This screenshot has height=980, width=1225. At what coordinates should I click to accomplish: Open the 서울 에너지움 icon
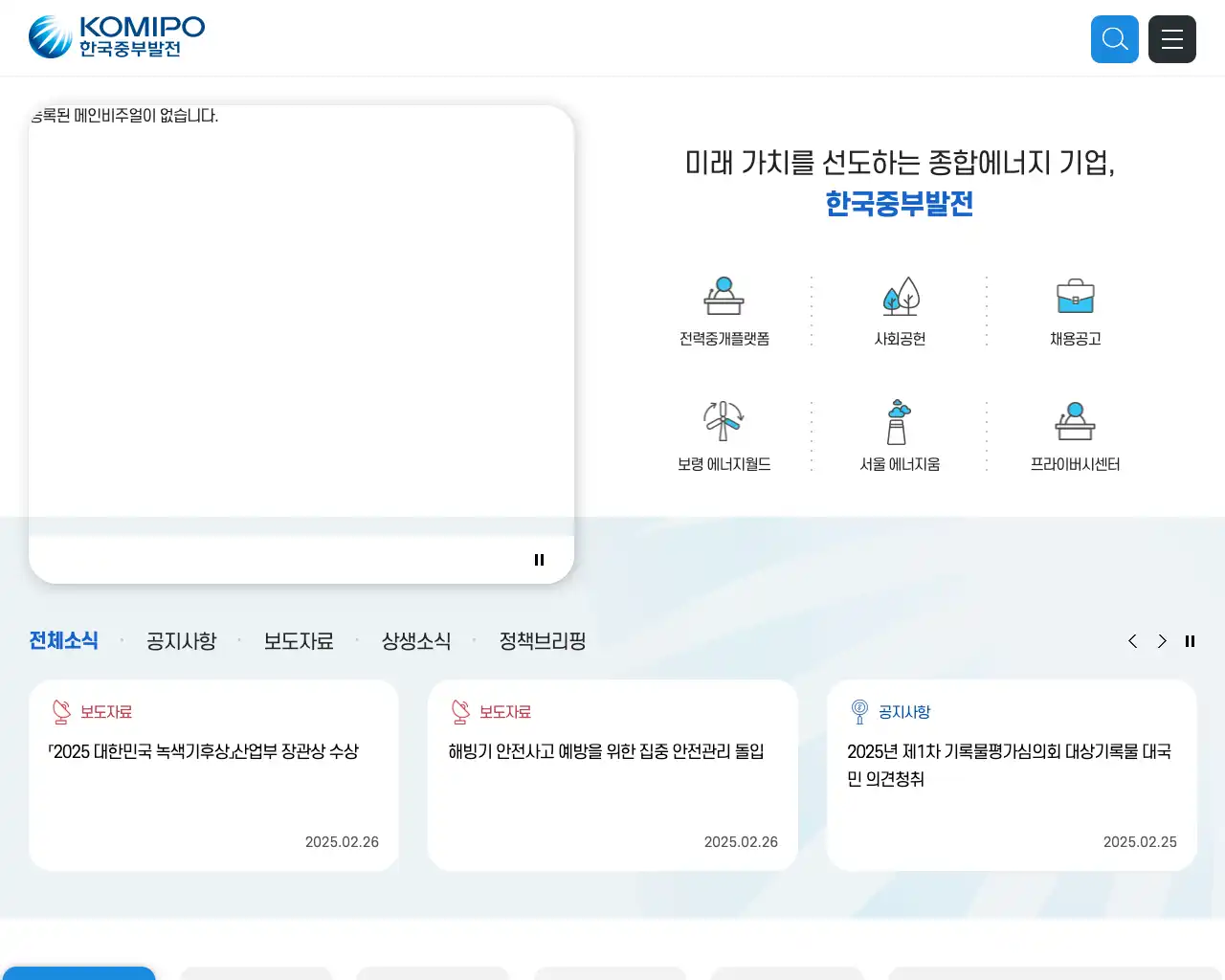900,422
